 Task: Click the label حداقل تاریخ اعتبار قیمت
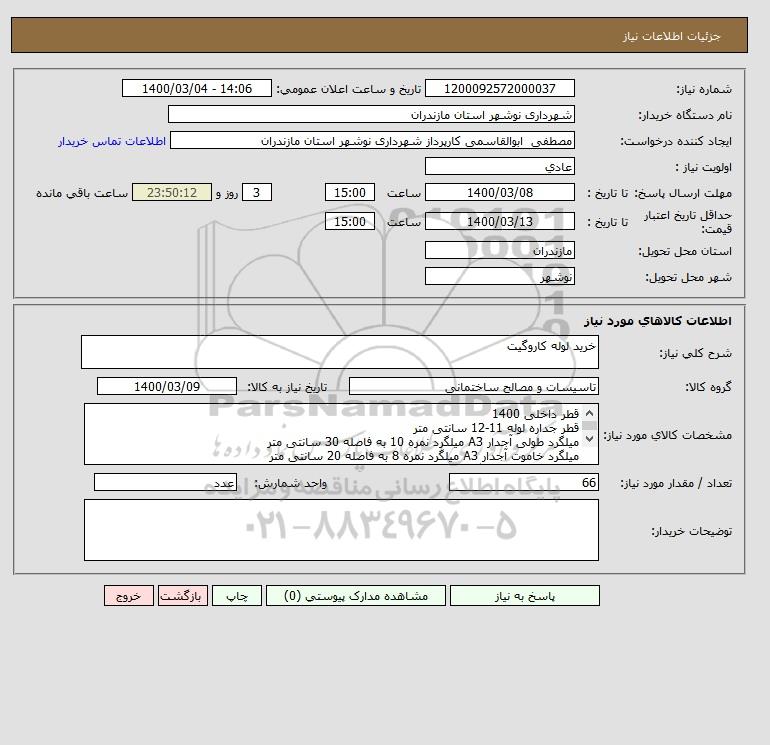[688, 222]
